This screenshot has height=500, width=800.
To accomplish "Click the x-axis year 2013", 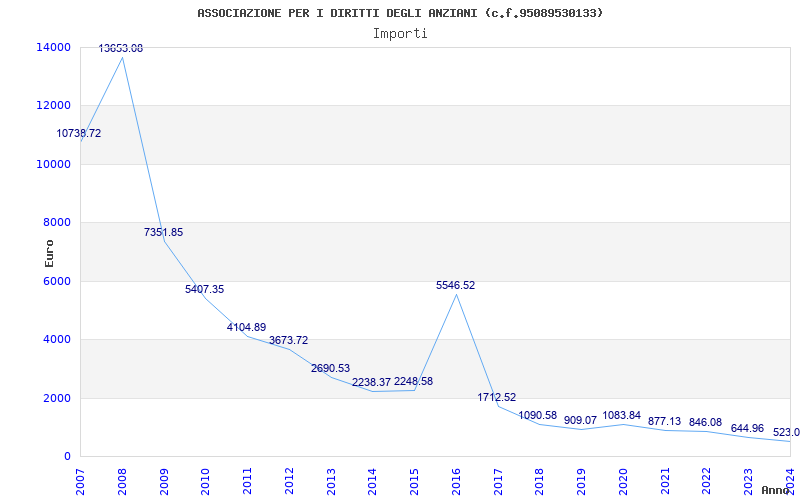I will [331, 482].
